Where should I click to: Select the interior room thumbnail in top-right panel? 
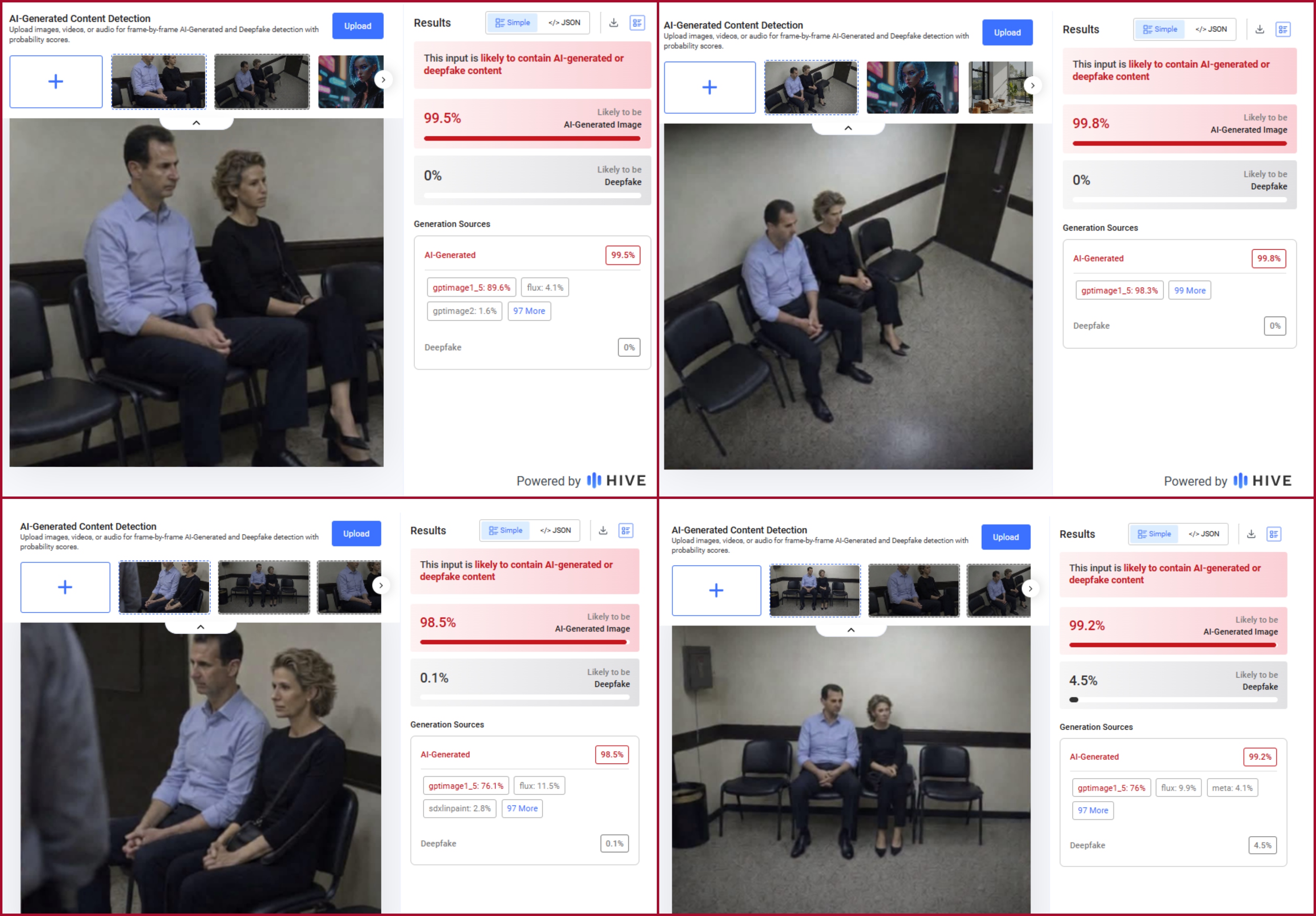click(1000, 87)
